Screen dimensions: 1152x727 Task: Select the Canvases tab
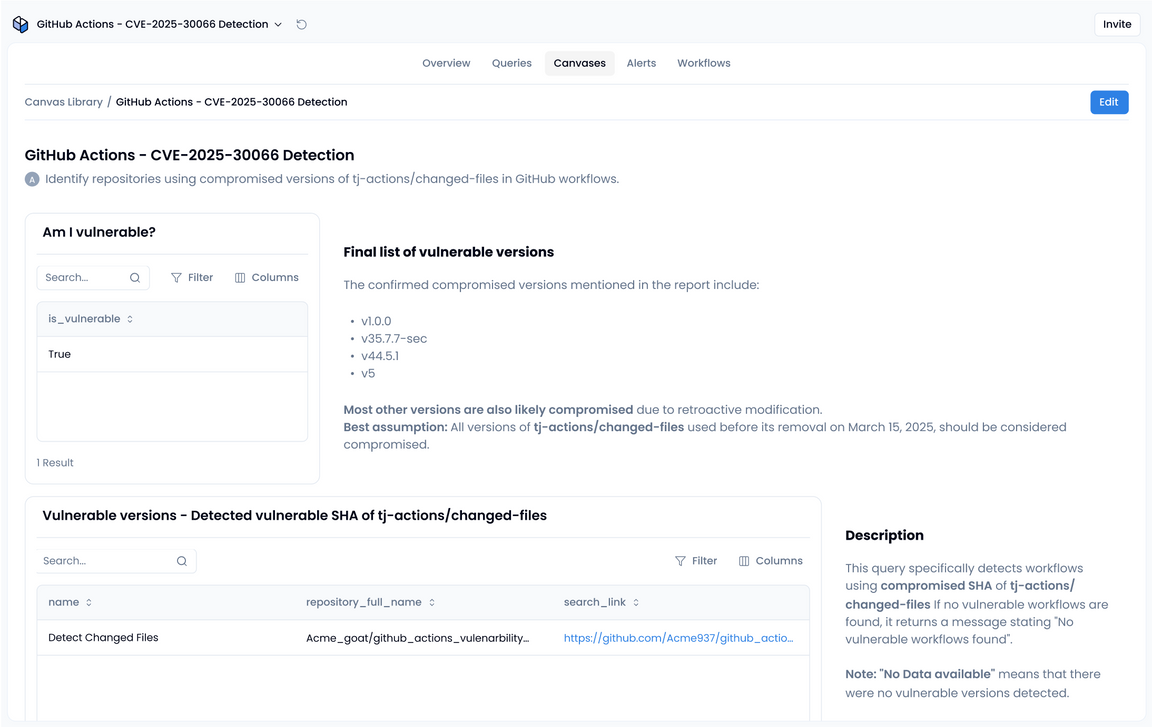pos(580,63)
